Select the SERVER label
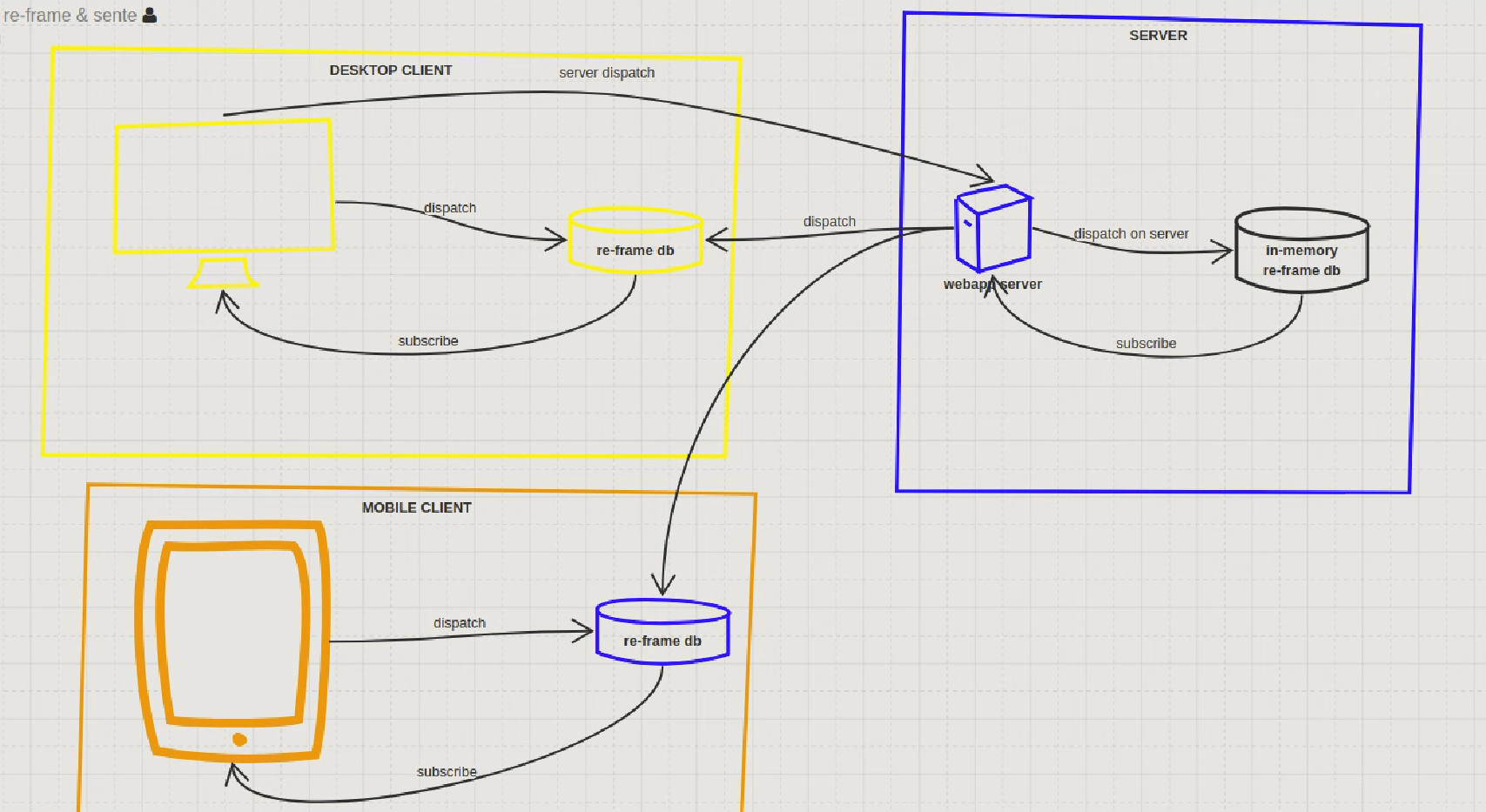Screen dimensions: 1486x812 [1159, 36]
